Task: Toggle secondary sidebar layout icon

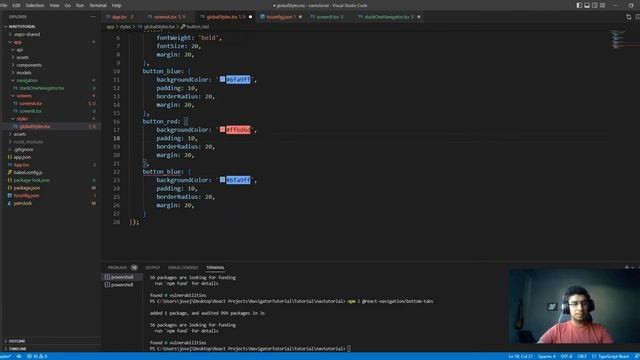Action: tap(594, 5)
